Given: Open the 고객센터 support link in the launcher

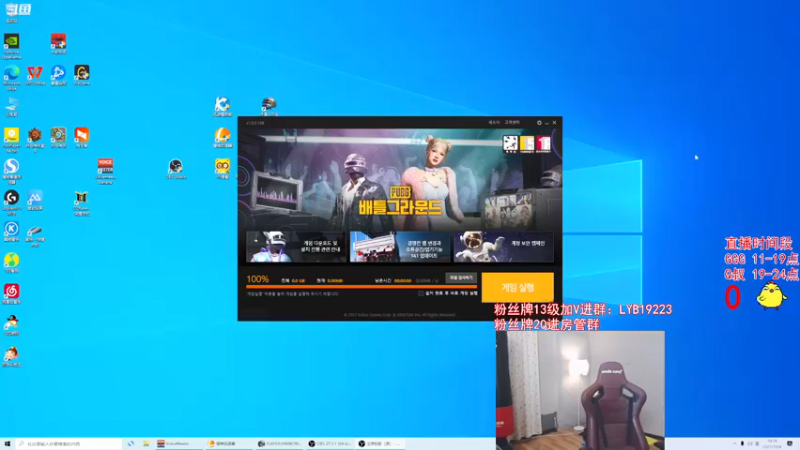Looking at the screenshot, I should point(512,122).
